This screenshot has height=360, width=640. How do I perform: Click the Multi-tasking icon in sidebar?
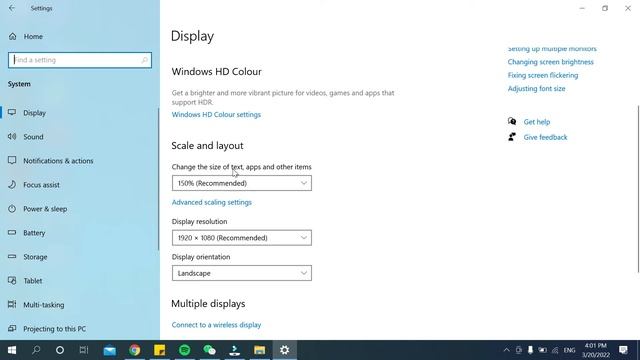coord(12,304)
